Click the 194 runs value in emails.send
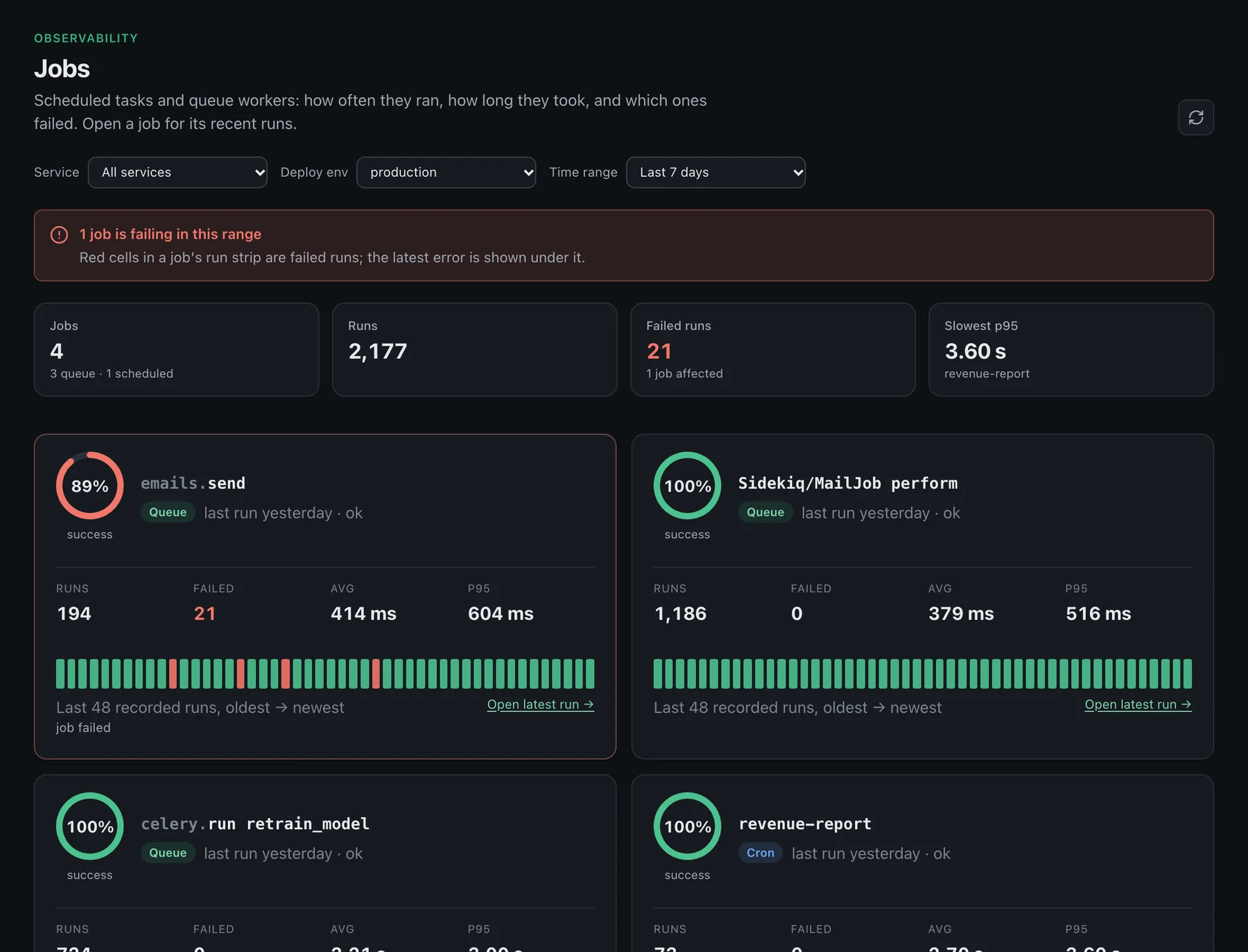Screen dimensions: 1248x952 point(73,614)
